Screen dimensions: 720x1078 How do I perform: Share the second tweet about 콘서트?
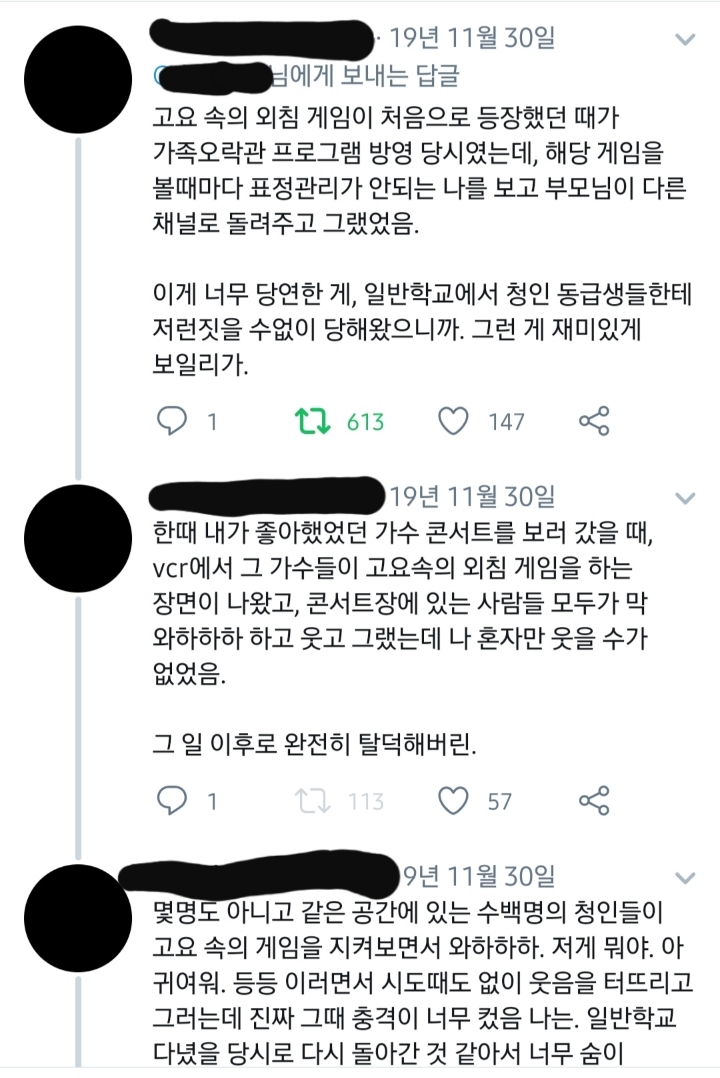tap(595, 799)
